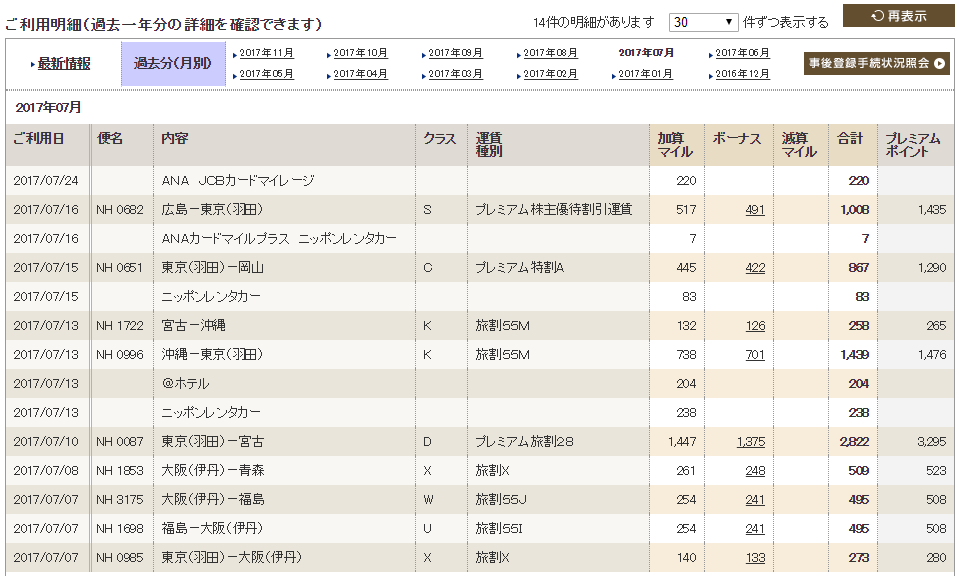Click bonus miles 126 link
This screenshot has height=576, width=959.
pyautogui.click(x=755, y=326)
